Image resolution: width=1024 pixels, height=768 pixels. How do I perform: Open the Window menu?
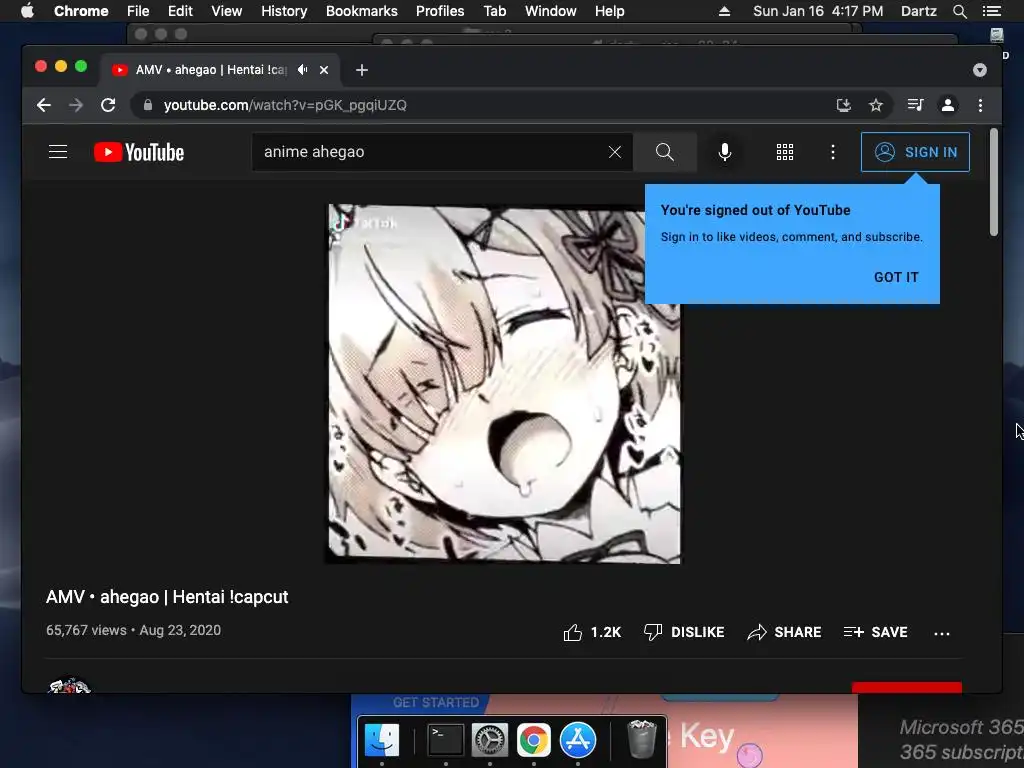coord(551,11)
